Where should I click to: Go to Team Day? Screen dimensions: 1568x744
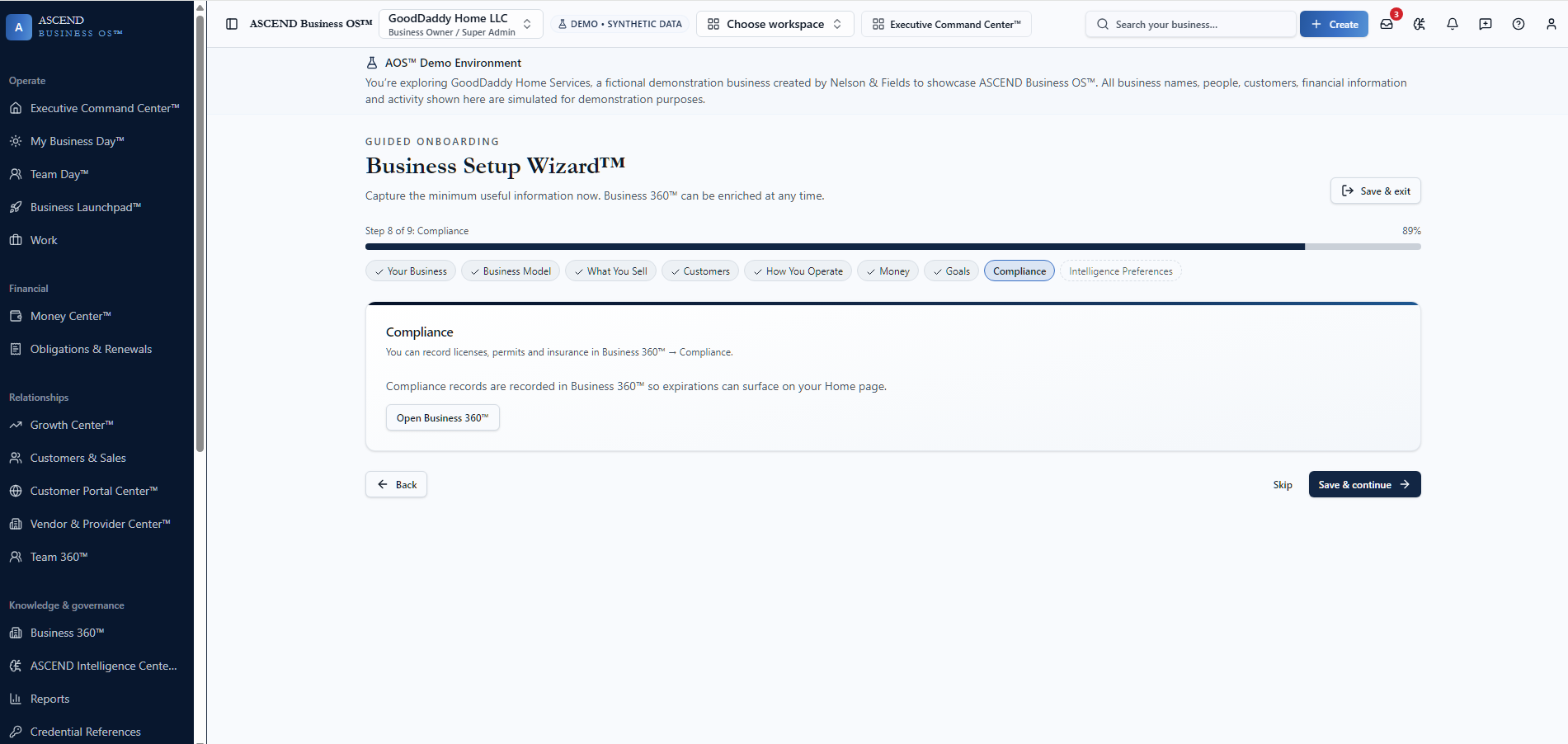click(97, 174)
